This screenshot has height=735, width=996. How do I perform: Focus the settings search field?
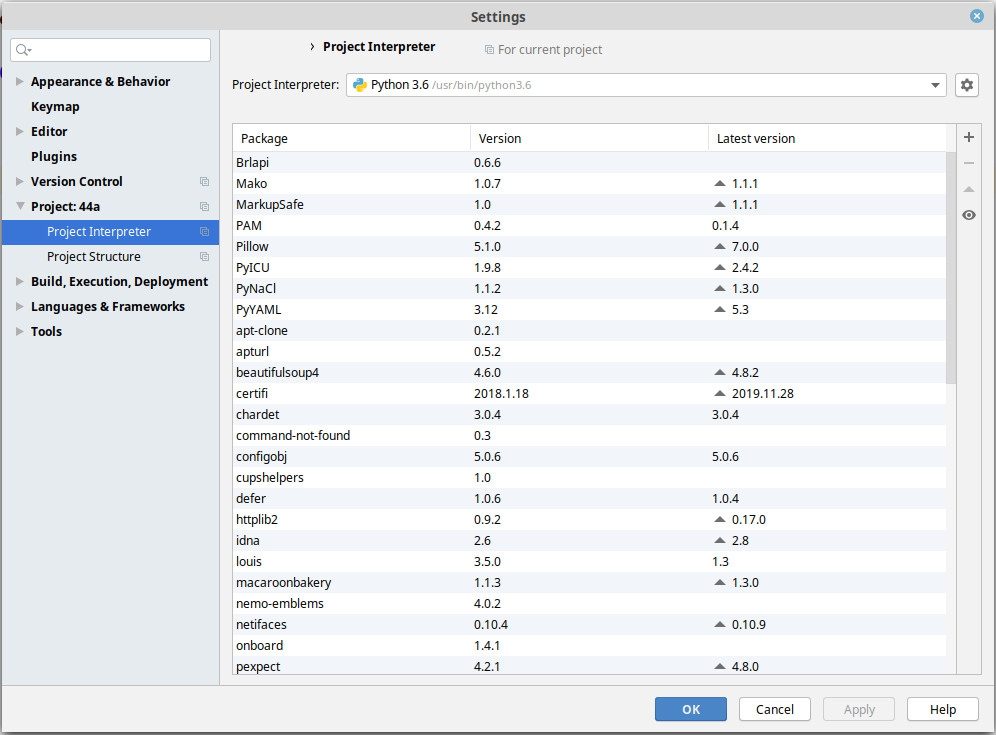click(111, 50)
